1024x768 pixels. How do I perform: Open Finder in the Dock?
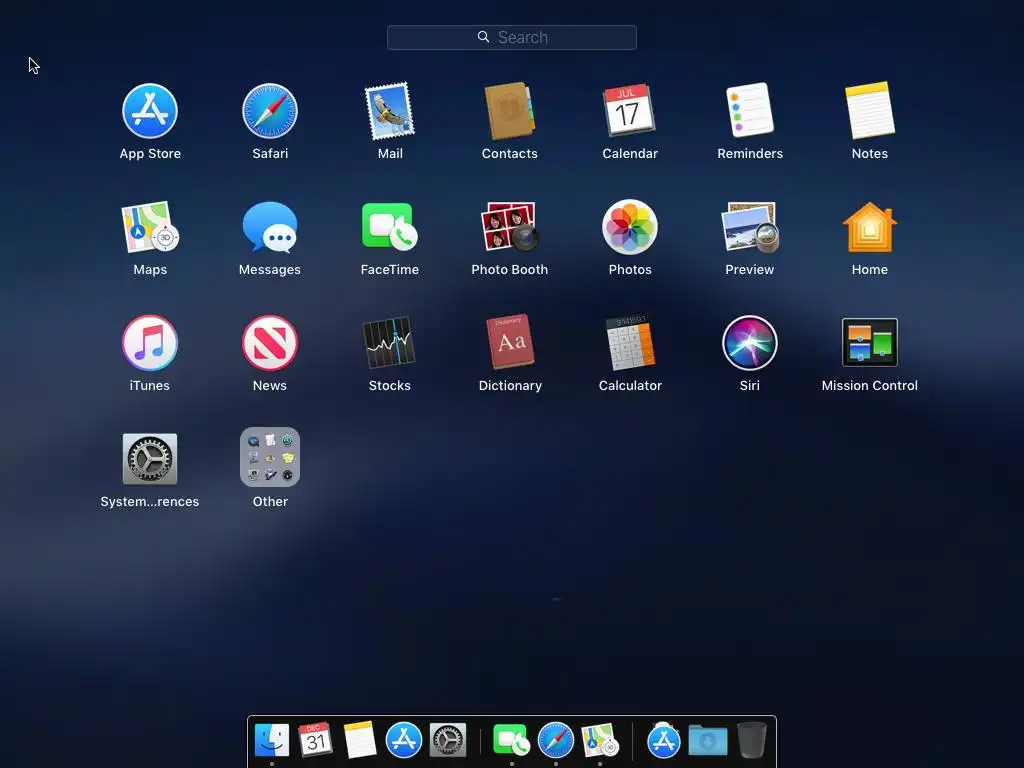pyautogui.click(x=272, y=740)
